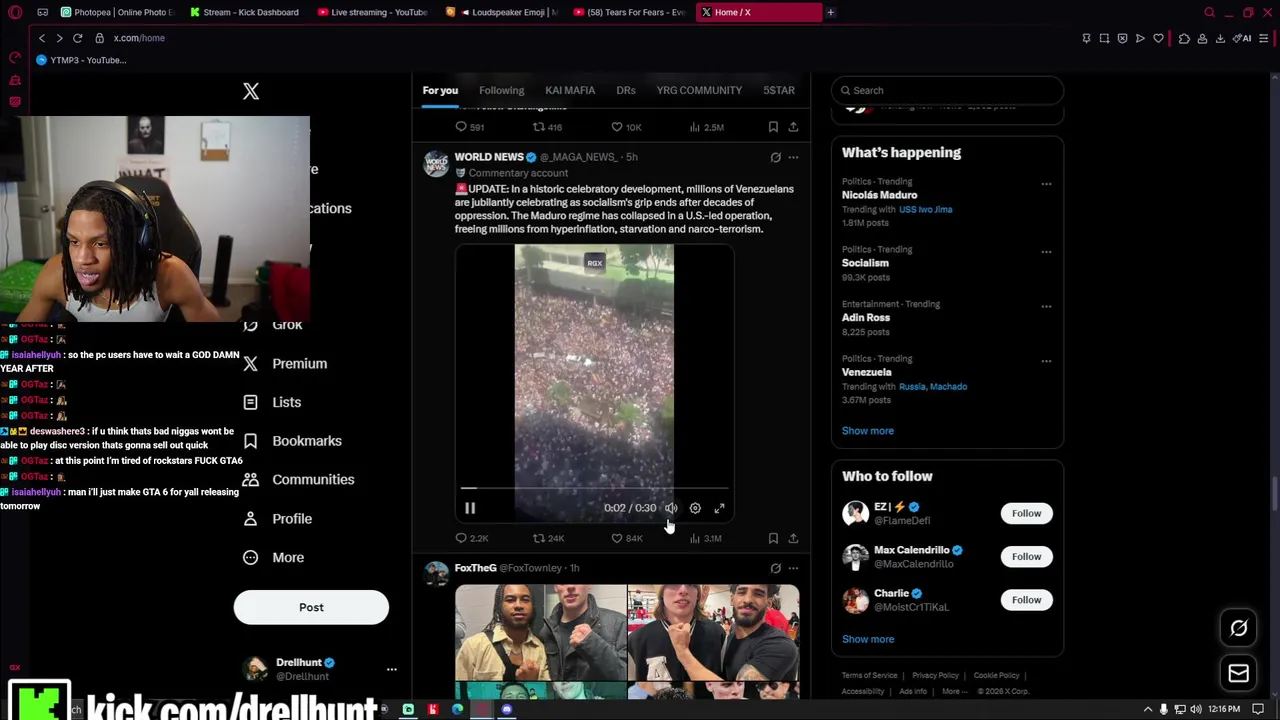Viewport: 1280px width, 720px height.
Task: Share the top post beside 2.5M views
Action: pos(793,127)
